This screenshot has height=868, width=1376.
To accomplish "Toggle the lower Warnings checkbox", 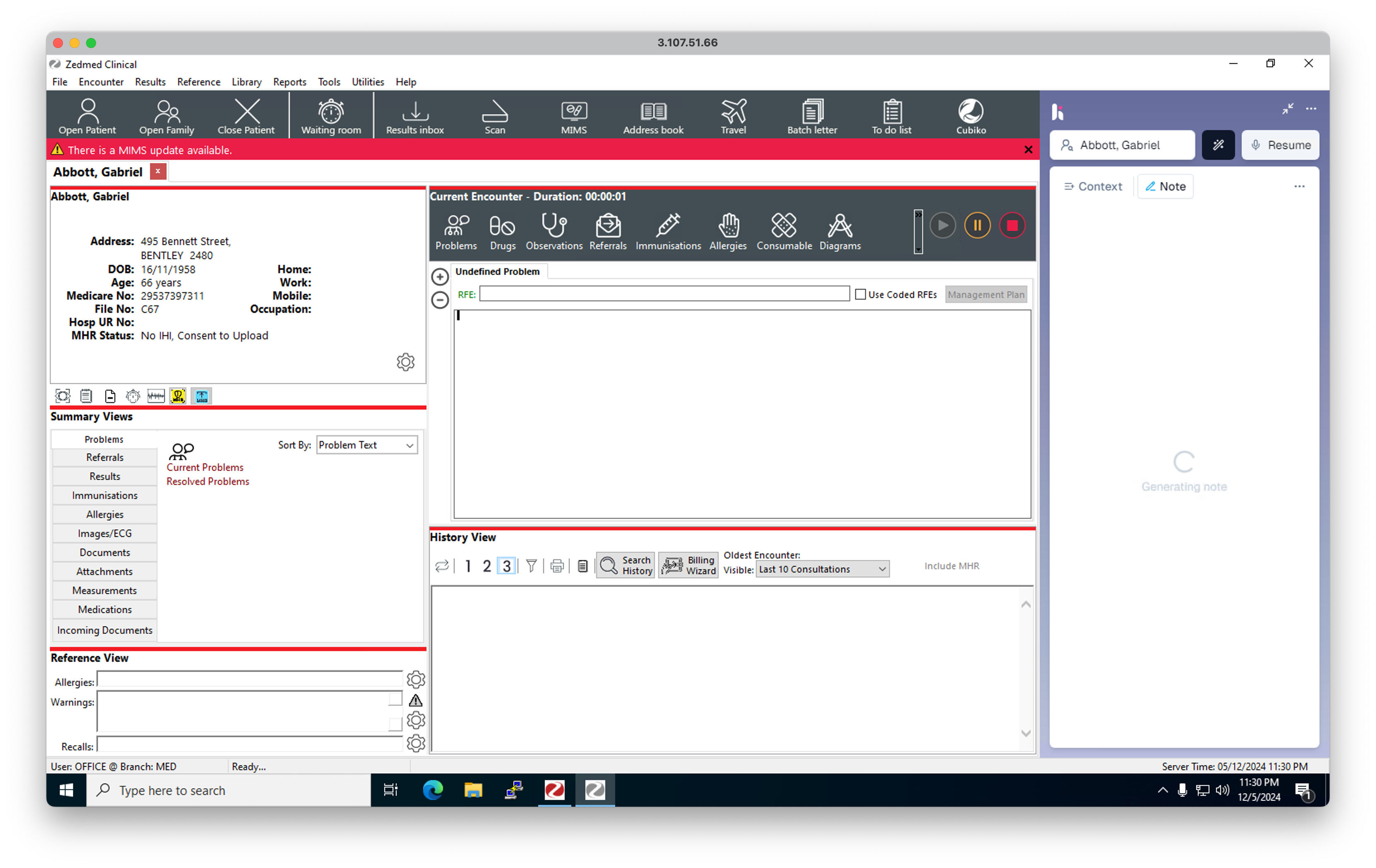I will click(395, 725).
